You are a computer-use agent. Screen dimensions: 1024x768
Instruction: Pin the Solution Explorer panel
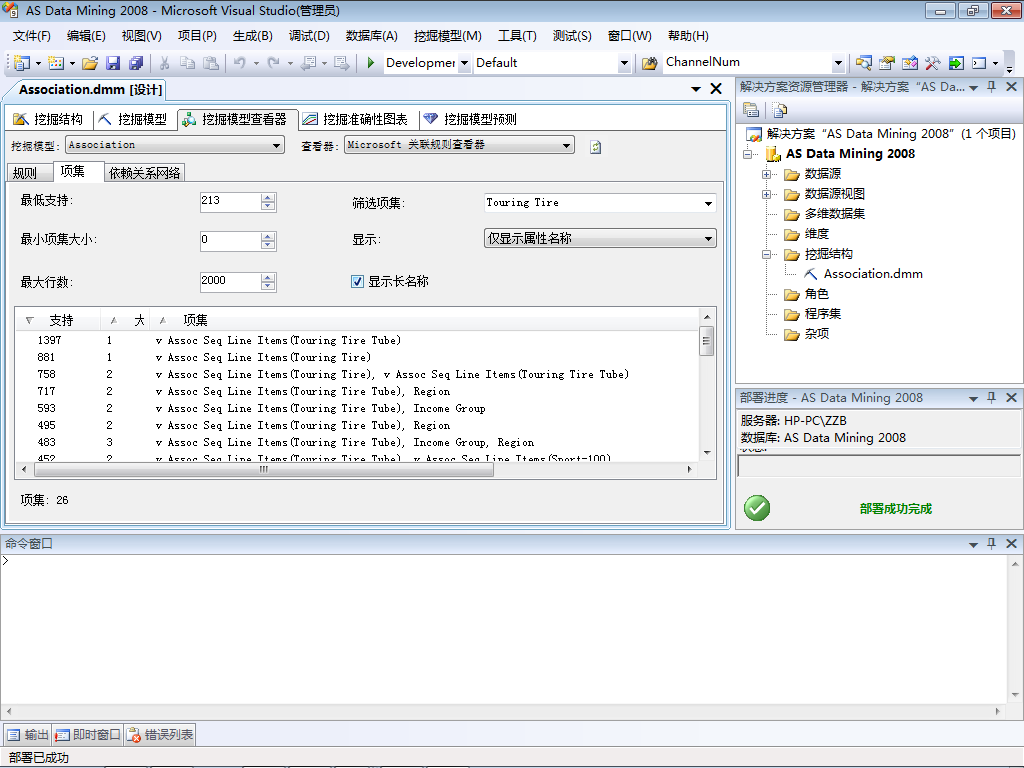[991, 87]
